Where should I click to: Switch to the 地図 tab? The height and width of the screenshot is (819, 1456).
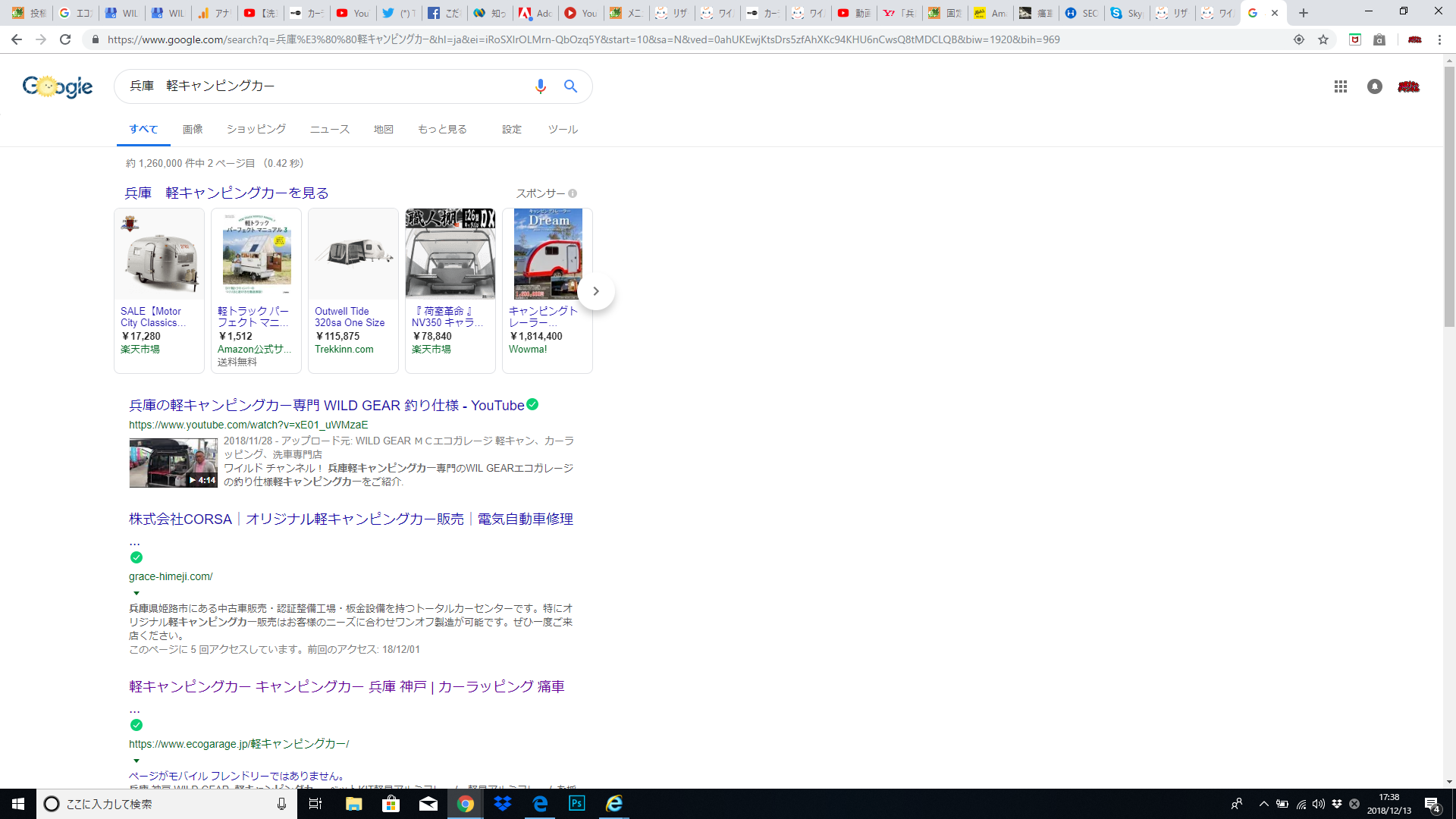(x=384, y=129)
